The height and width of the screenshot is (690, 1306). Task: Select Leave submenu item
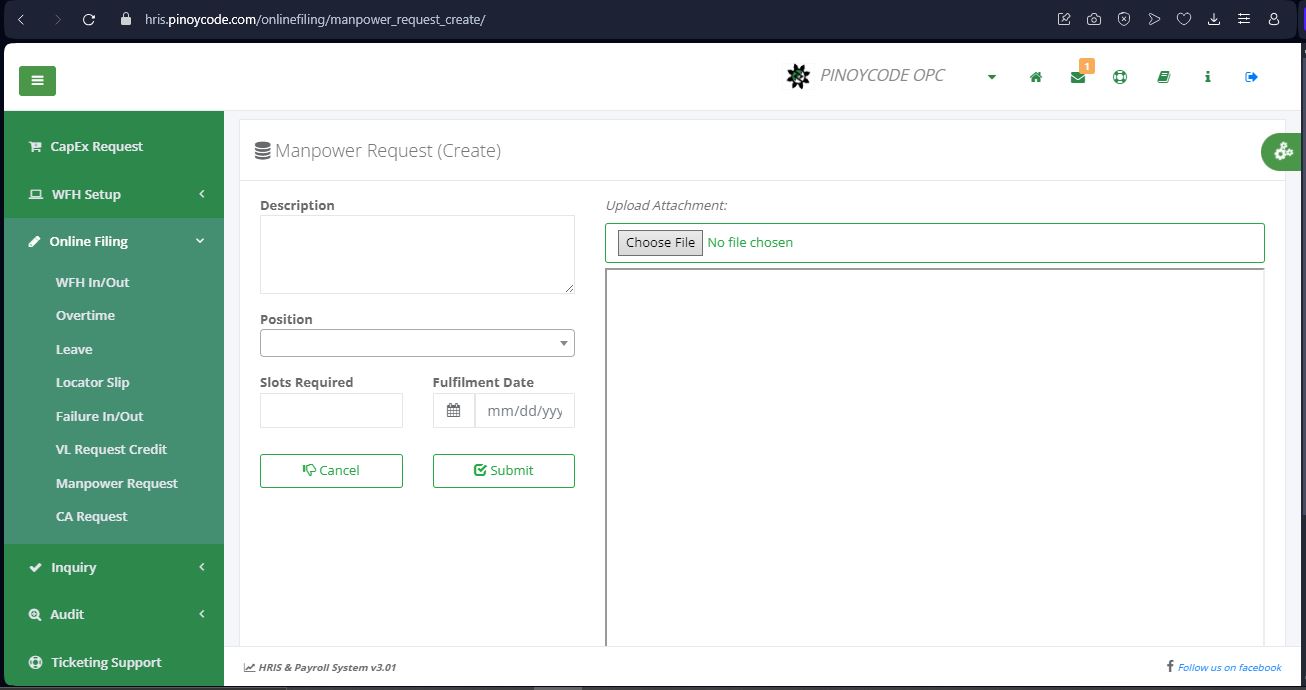[x=74, y=349]
